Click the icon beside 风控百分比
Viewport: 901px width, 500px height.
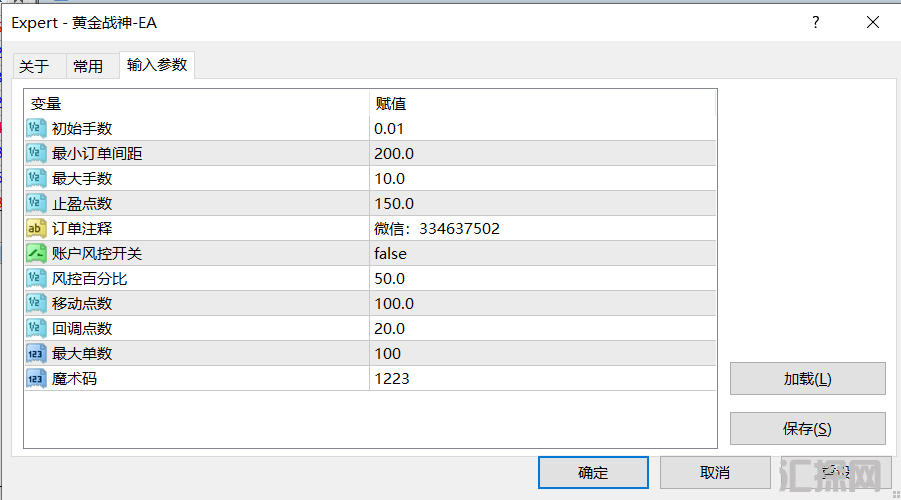pos(36,278)
